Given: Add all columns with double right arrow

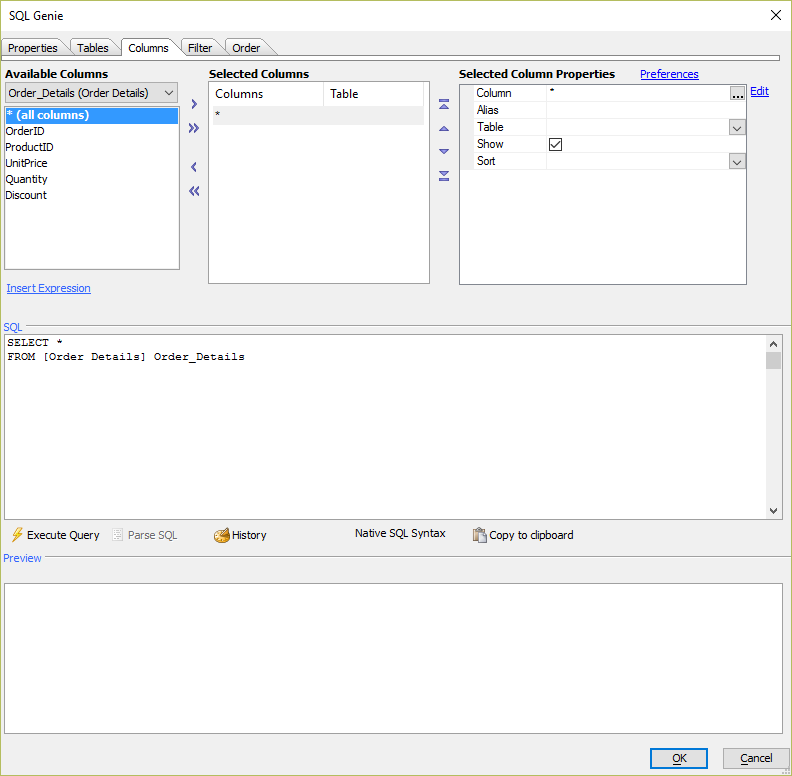Looking at the screenshot, I should pos(194,128).
